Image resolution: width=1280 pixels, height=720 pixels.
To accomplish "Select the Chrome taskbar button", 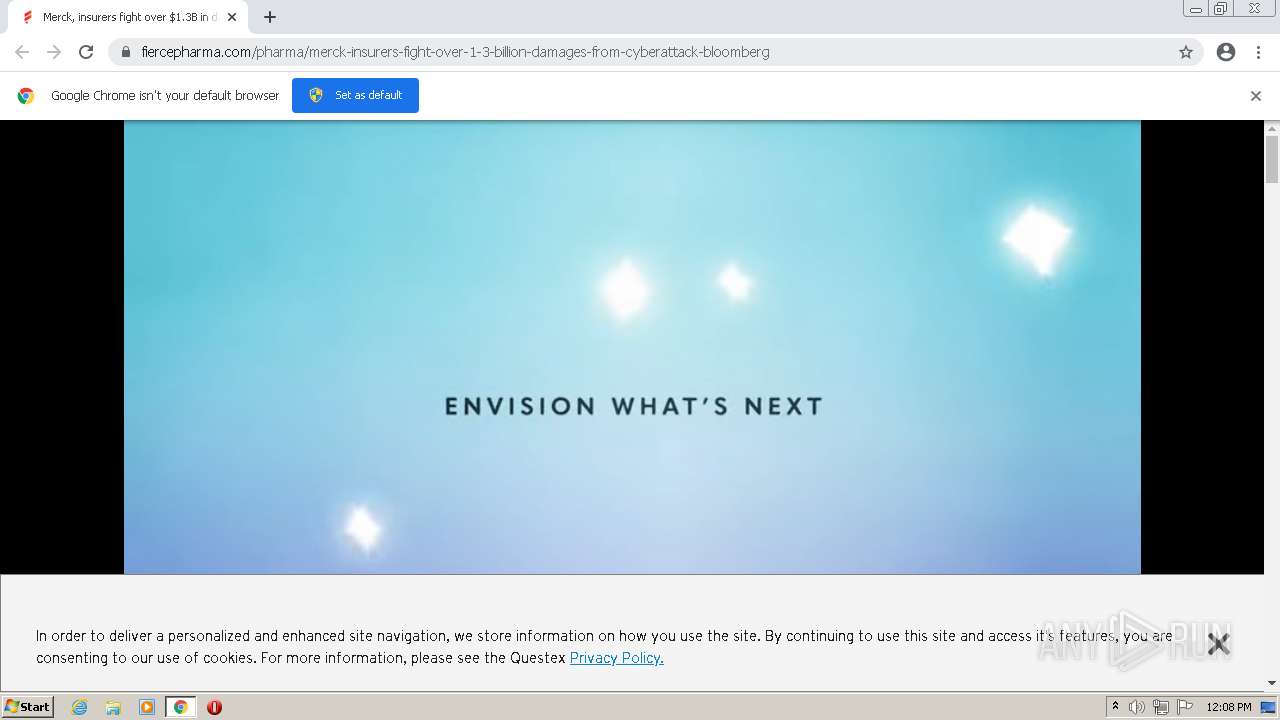I will [180, 707].
